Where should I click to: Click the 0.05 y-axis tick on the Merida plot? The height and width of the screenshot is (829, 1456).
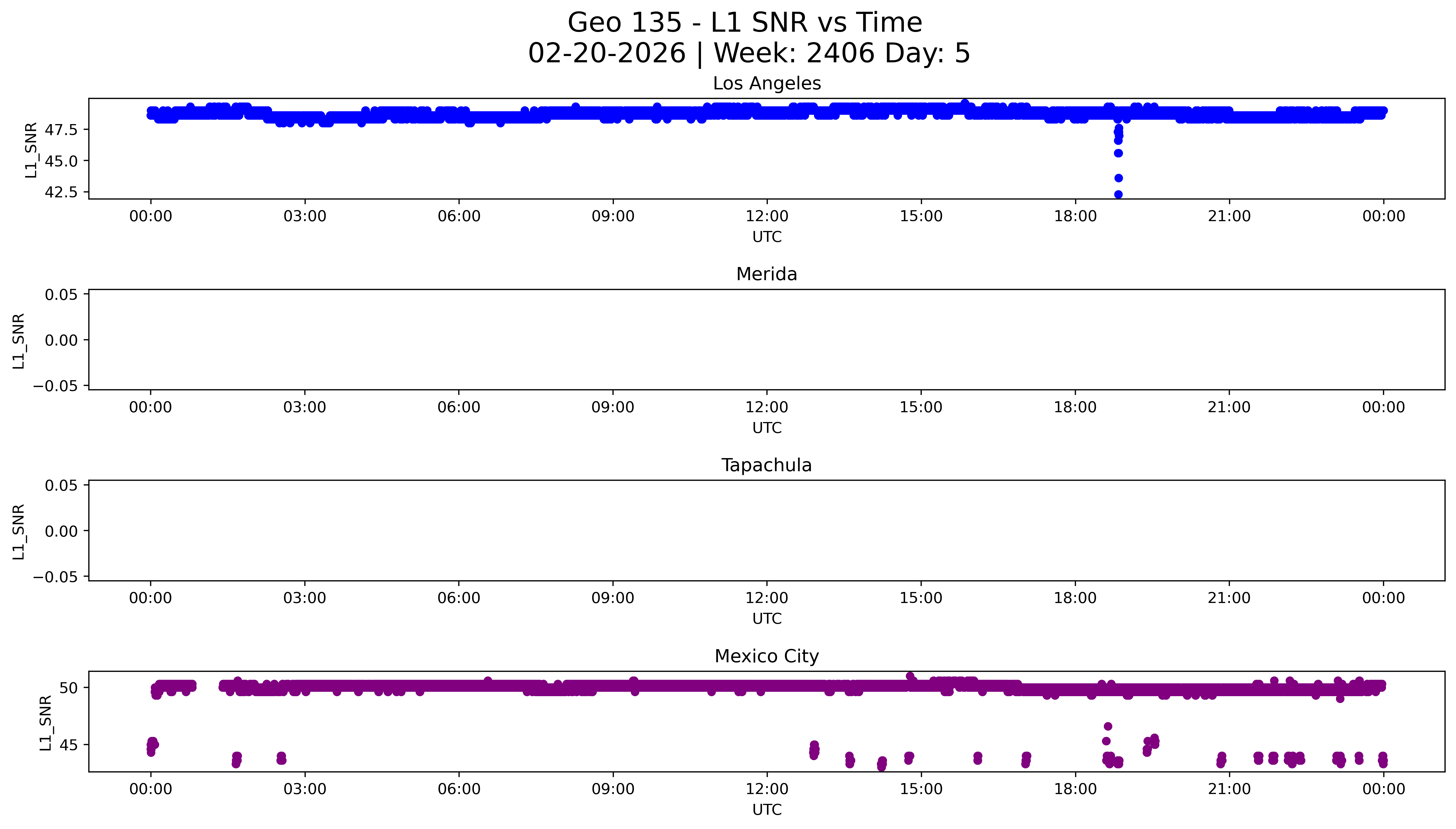[x=61, y=294]
